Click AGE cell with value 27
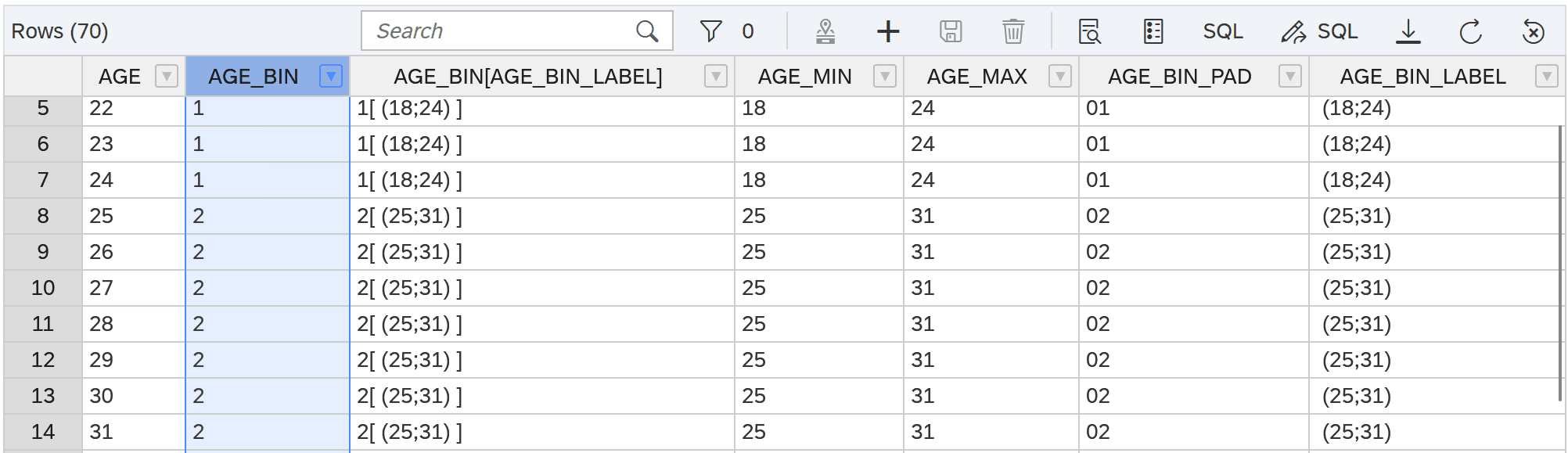Image resolution: width=1568 pixels, height=453 pixels. click(x=134, y=288)
